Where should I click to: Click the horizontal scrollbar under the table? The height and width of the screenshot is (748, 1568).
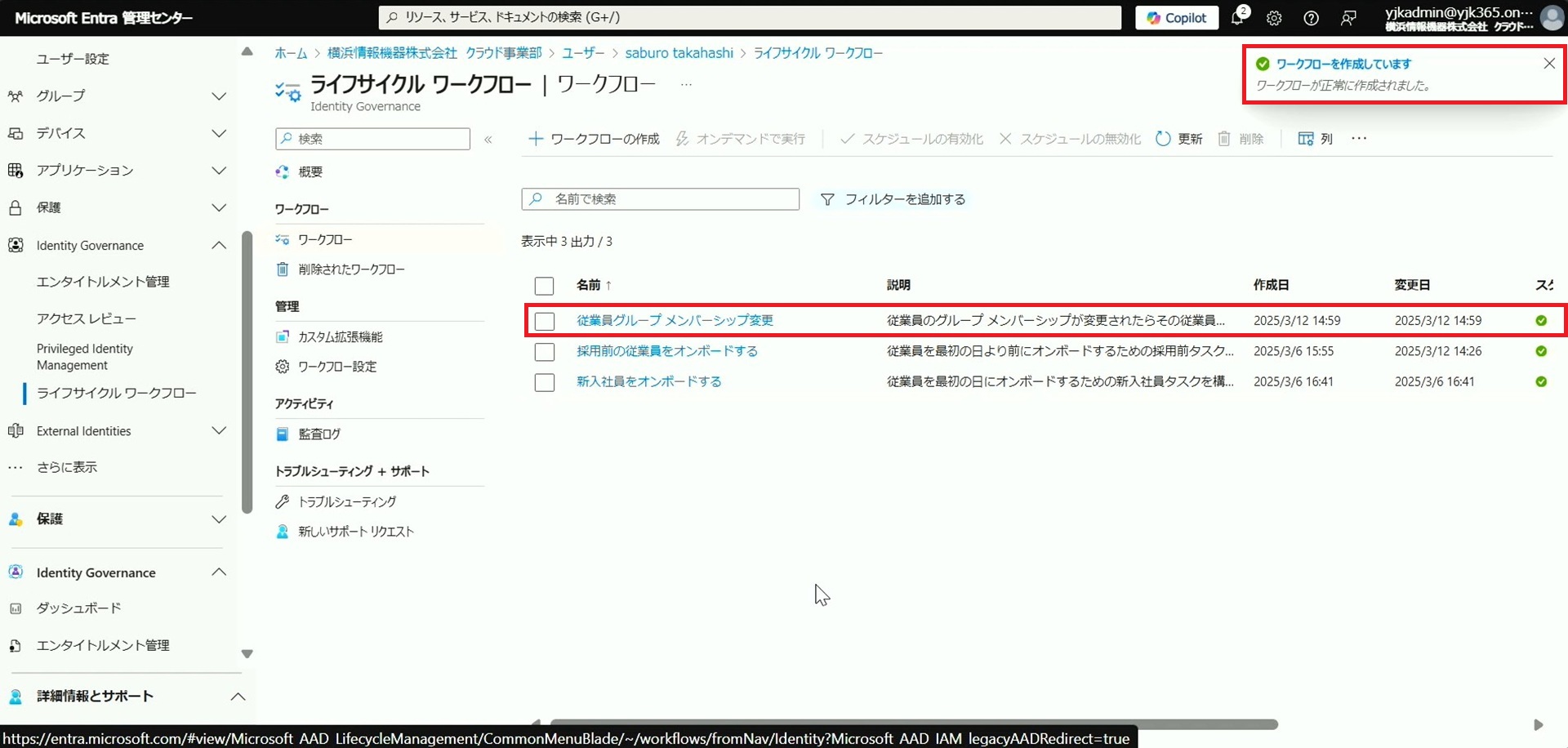tap(914, 724)
